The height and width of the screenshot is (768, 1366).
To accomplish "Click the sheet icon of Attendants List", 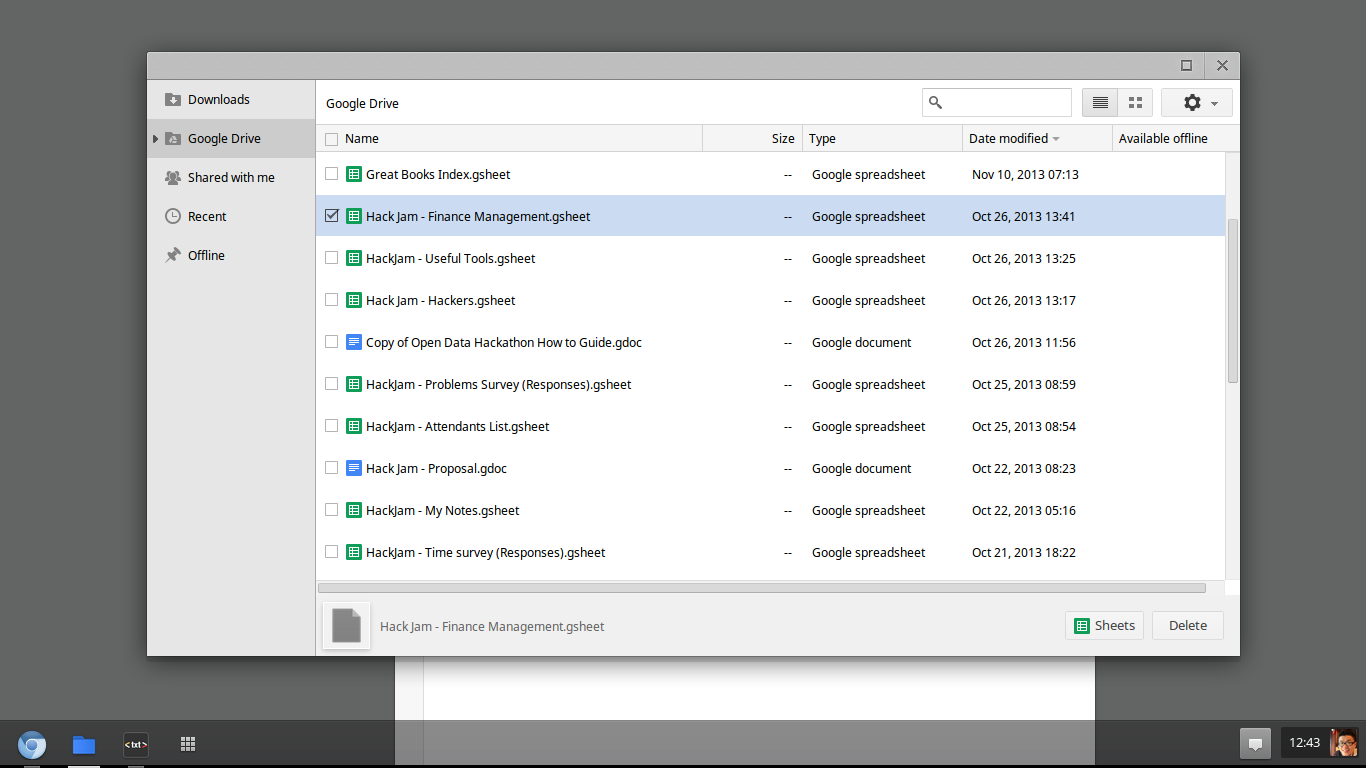I will click(x=353, y=426).
